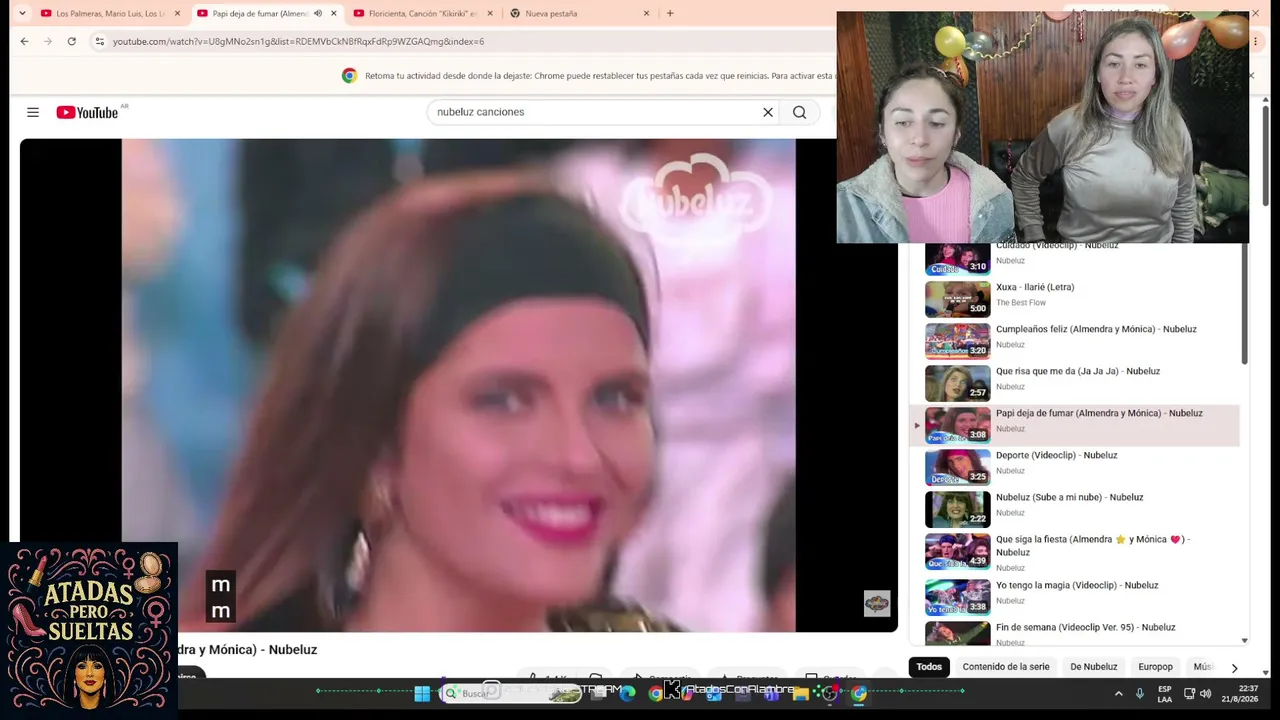Open 'Deporte (Videoclip) - Nubeluz' video
1280x720 pixels.
coord(1056,455)
